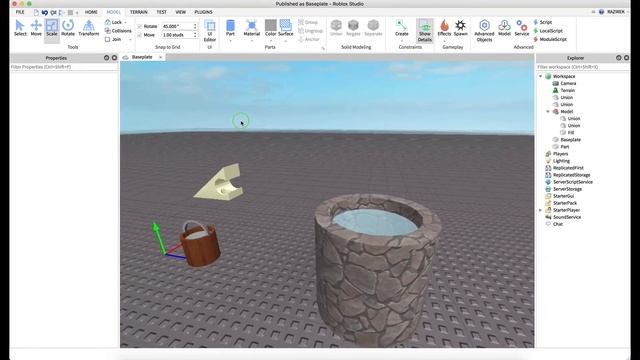
Task: Click the Filter workspace search field
Action: tap(582, 67)
